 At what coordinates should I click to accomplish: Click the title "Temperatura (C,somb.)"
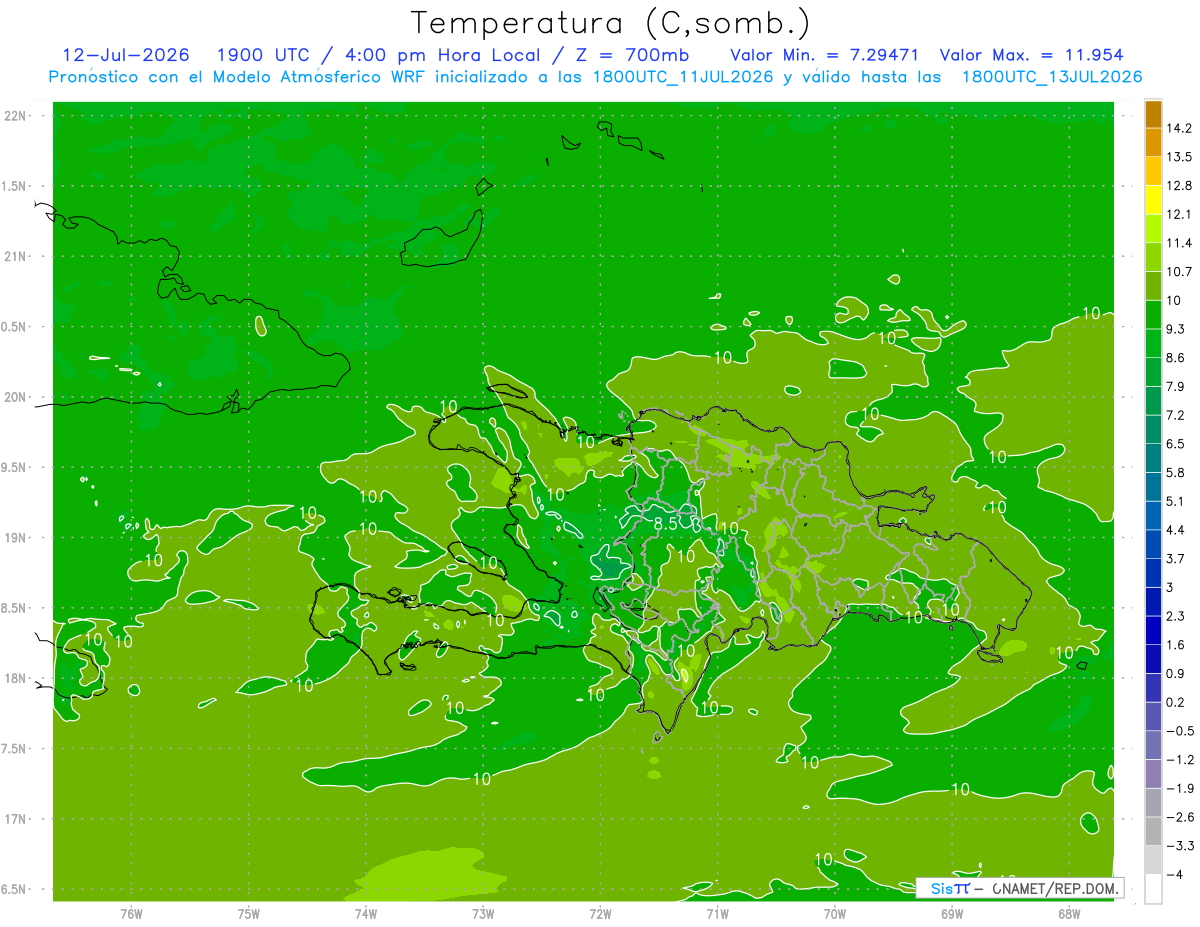(x=610, y=23)
